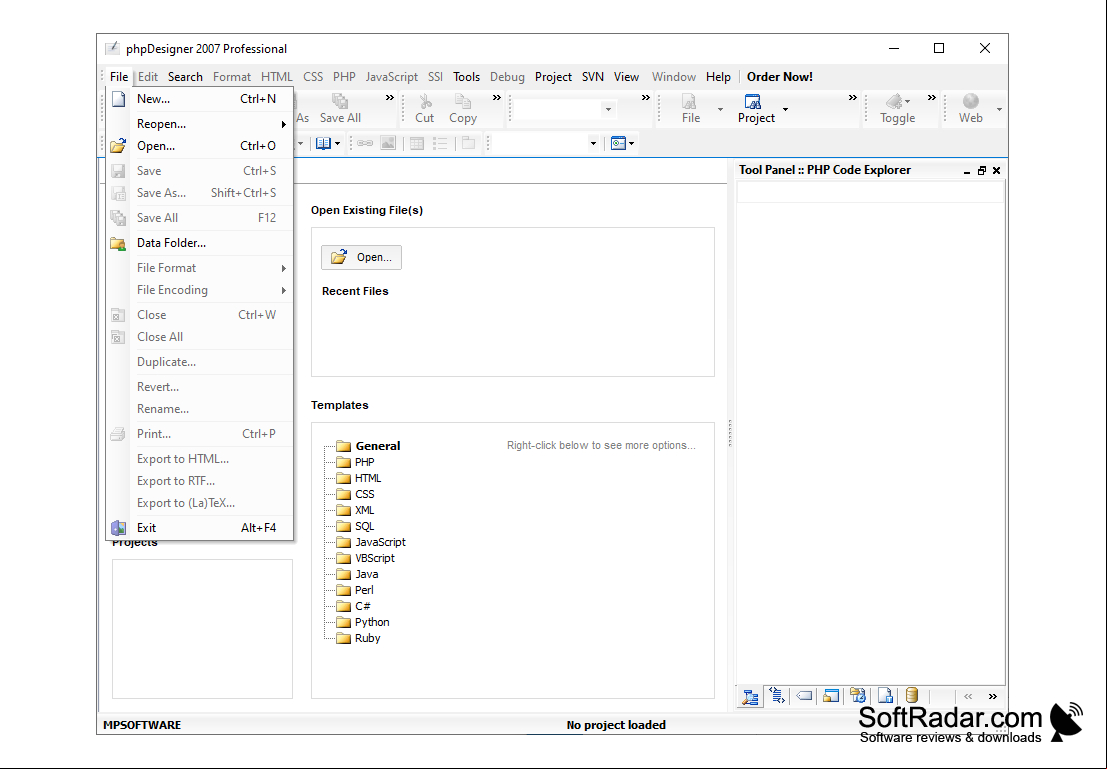The image size is (1107, 769).
Task: Open the SVN menu
Action: 592,77
